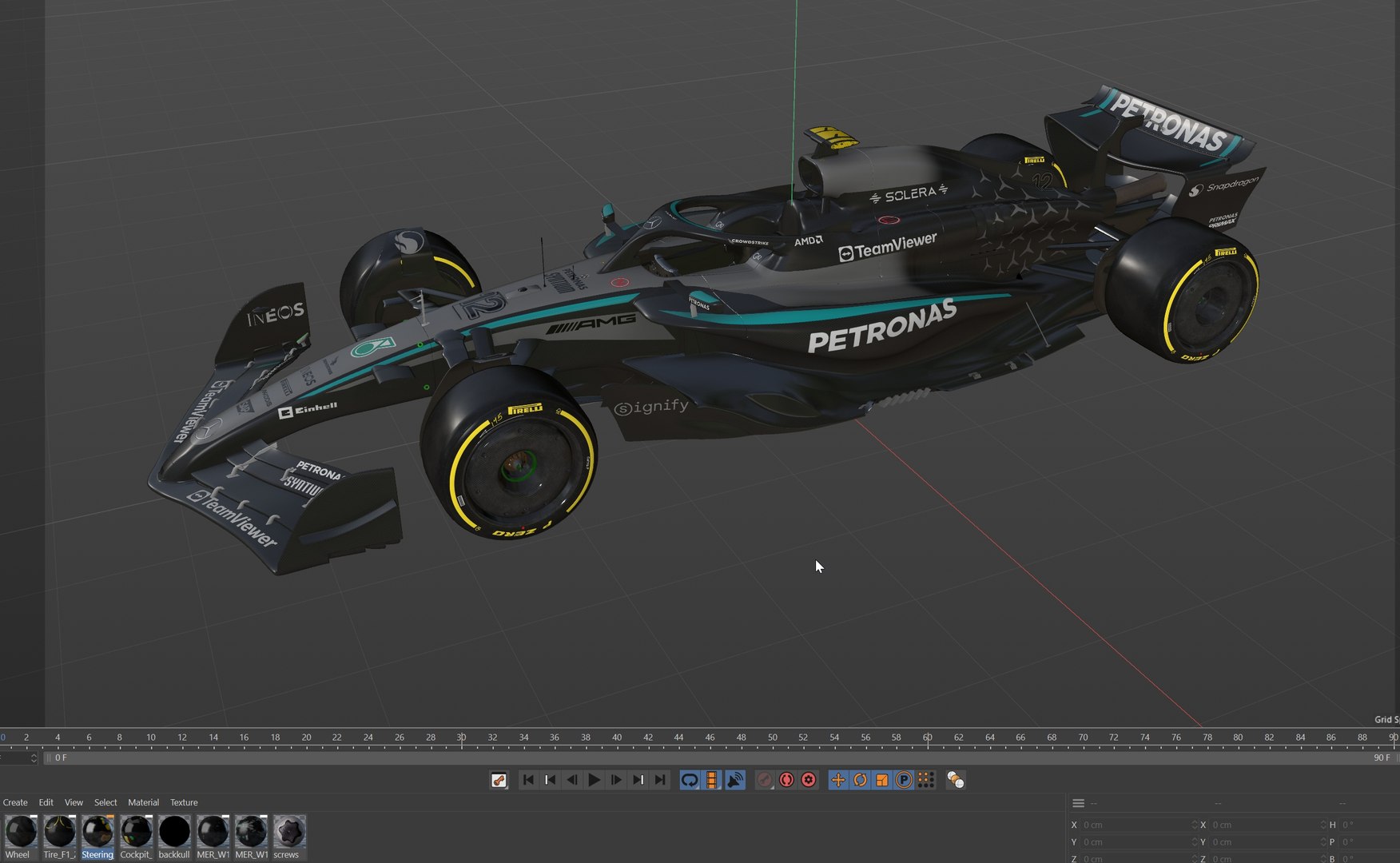Open the Select menu in material manager

(x=105, y=802)
